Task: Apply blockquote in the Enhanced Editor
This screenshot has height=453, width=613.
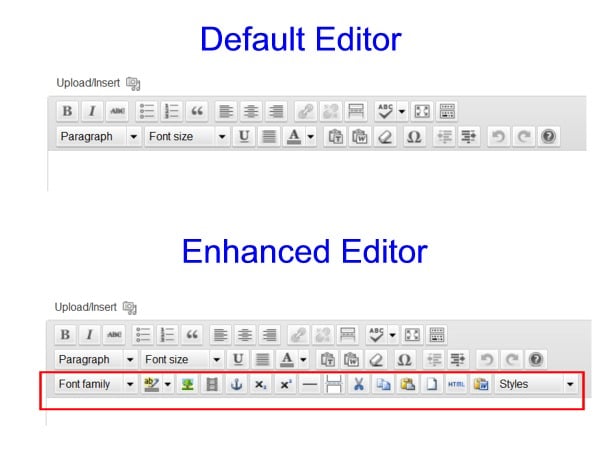Action: click(x=192, y=335)
